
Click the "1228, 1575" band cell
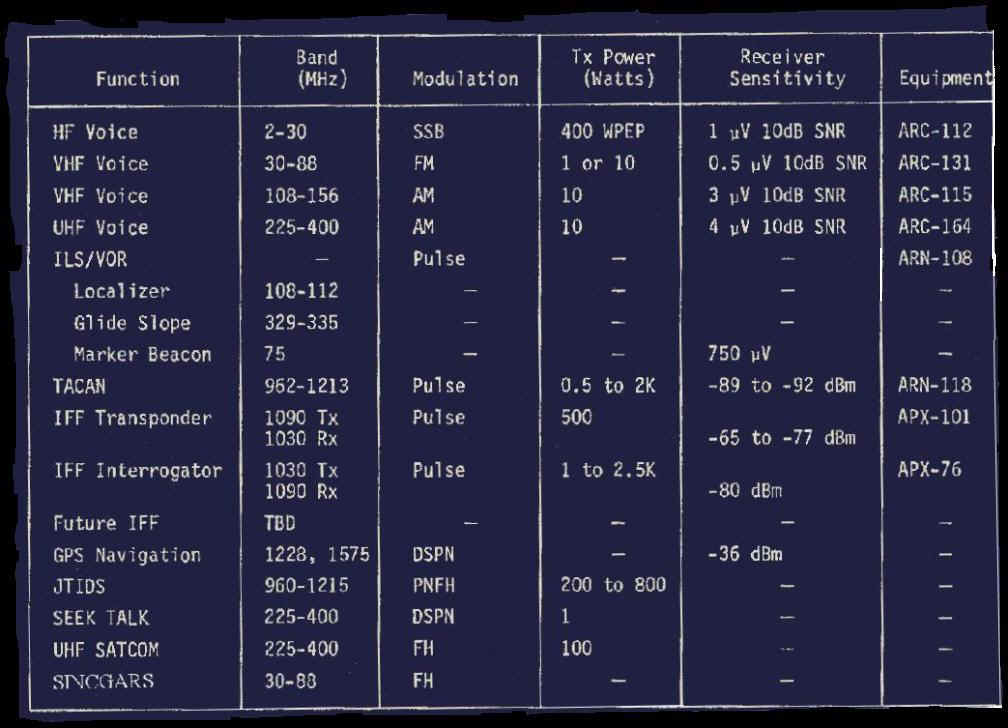tap(317, 554)
